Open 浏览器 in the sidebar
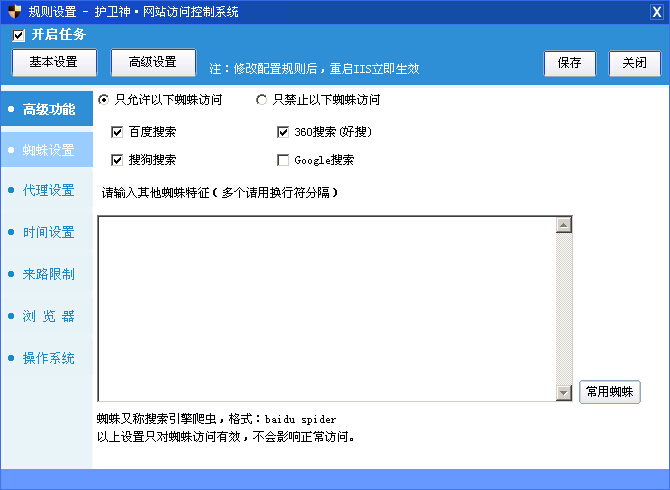Image resolution: width=670 pixels, height=490 pixels. click(x=47, y=316)
